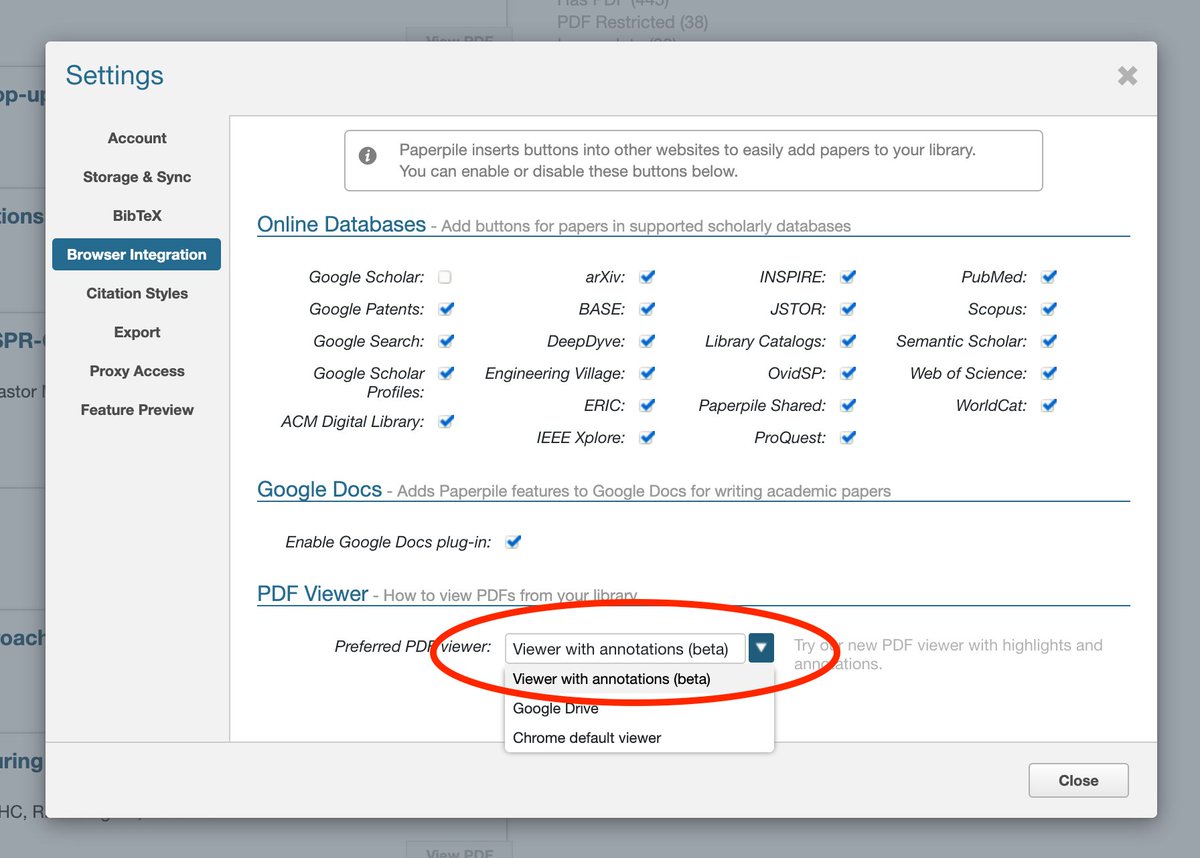Uncheck the Scopus checkbox
The width and height of the screenshot is (1200, 858).
(x=1049, y=309)
